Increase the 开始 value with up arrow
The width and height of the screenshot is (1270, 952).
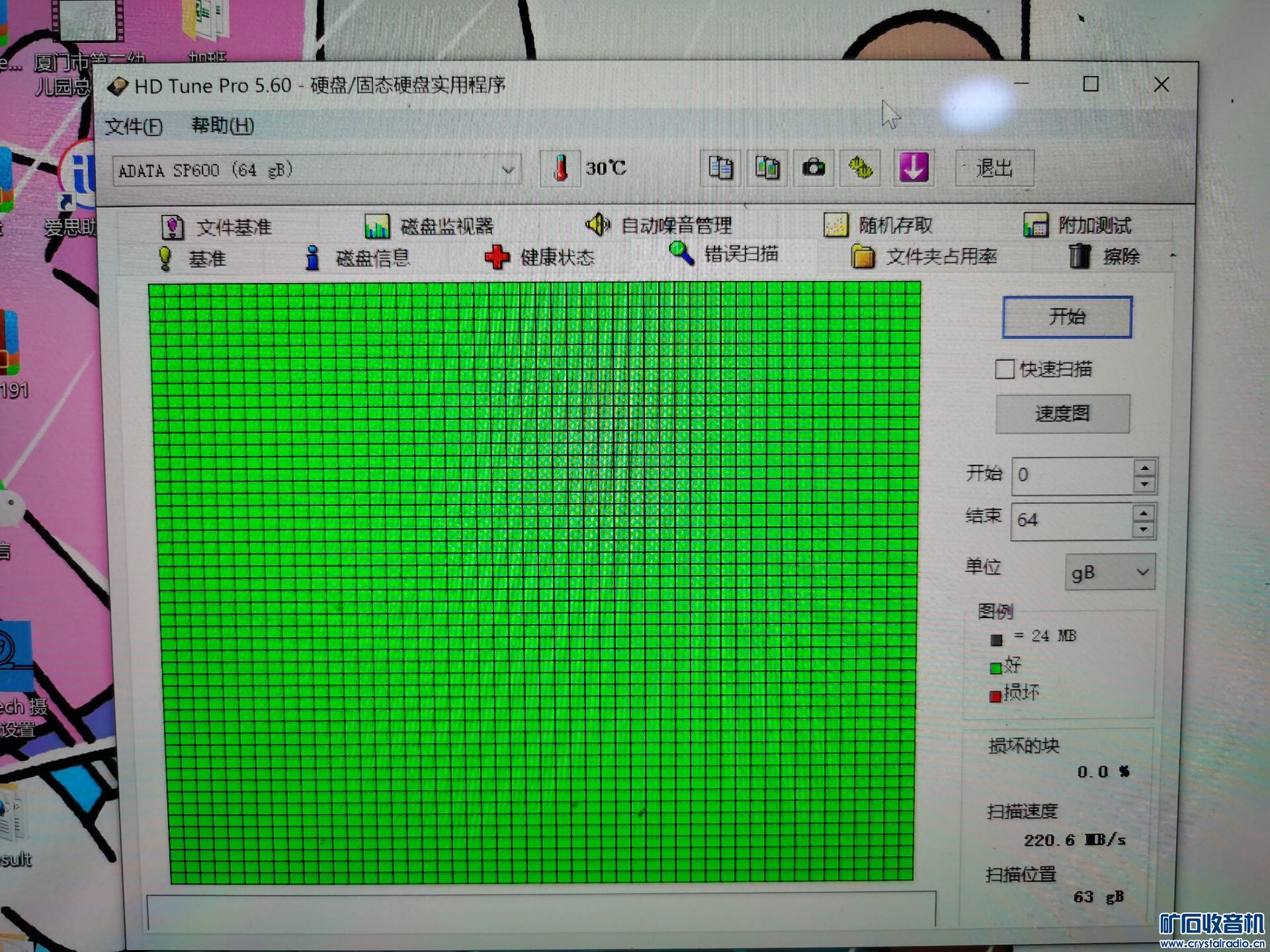[x=1144, y=468]
